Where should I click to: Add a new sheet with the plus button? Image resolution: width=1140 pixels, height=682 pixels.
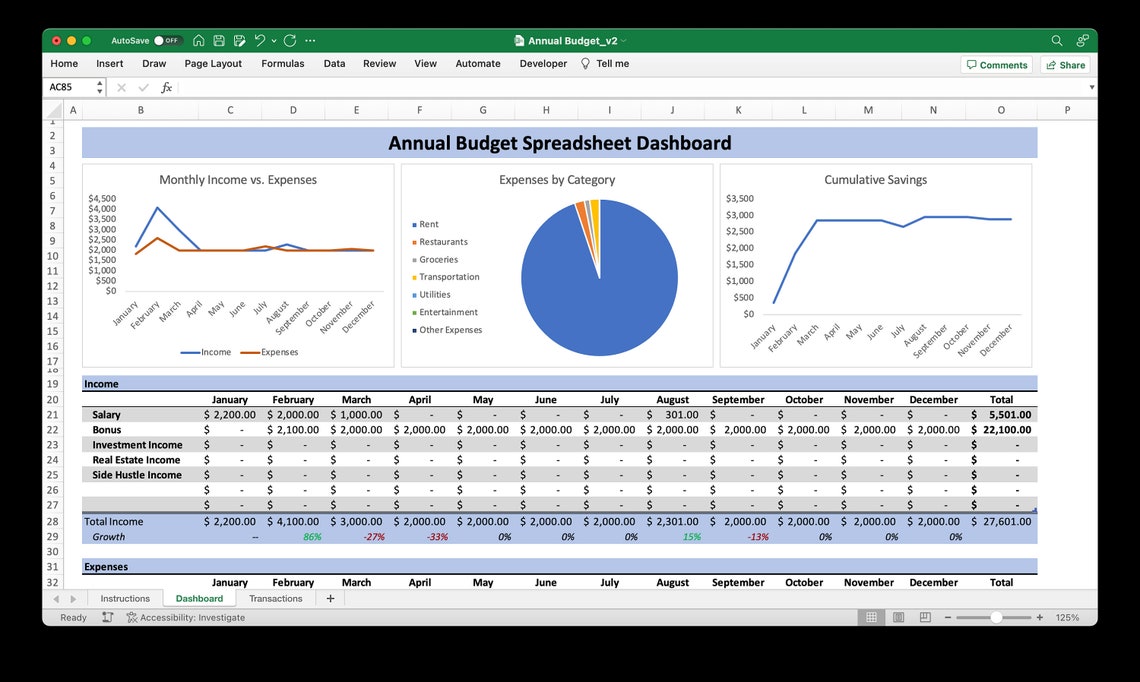coord(330,598)
